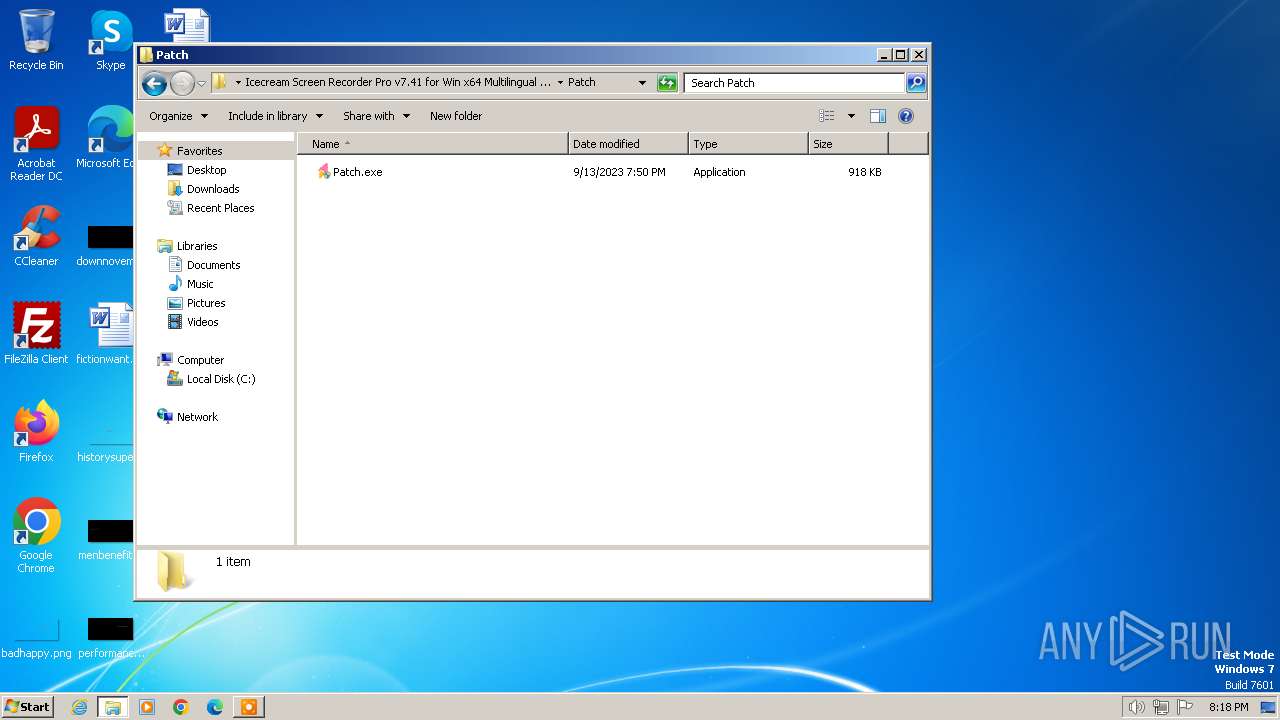Screen dimensions: 1280x720
Task: Sort by the Date modified column
Action: pos(628,144)
